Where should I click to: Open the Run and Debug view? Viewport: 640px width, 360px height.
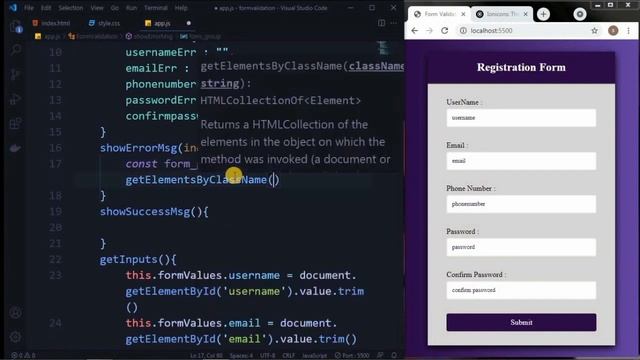[16, 99]
